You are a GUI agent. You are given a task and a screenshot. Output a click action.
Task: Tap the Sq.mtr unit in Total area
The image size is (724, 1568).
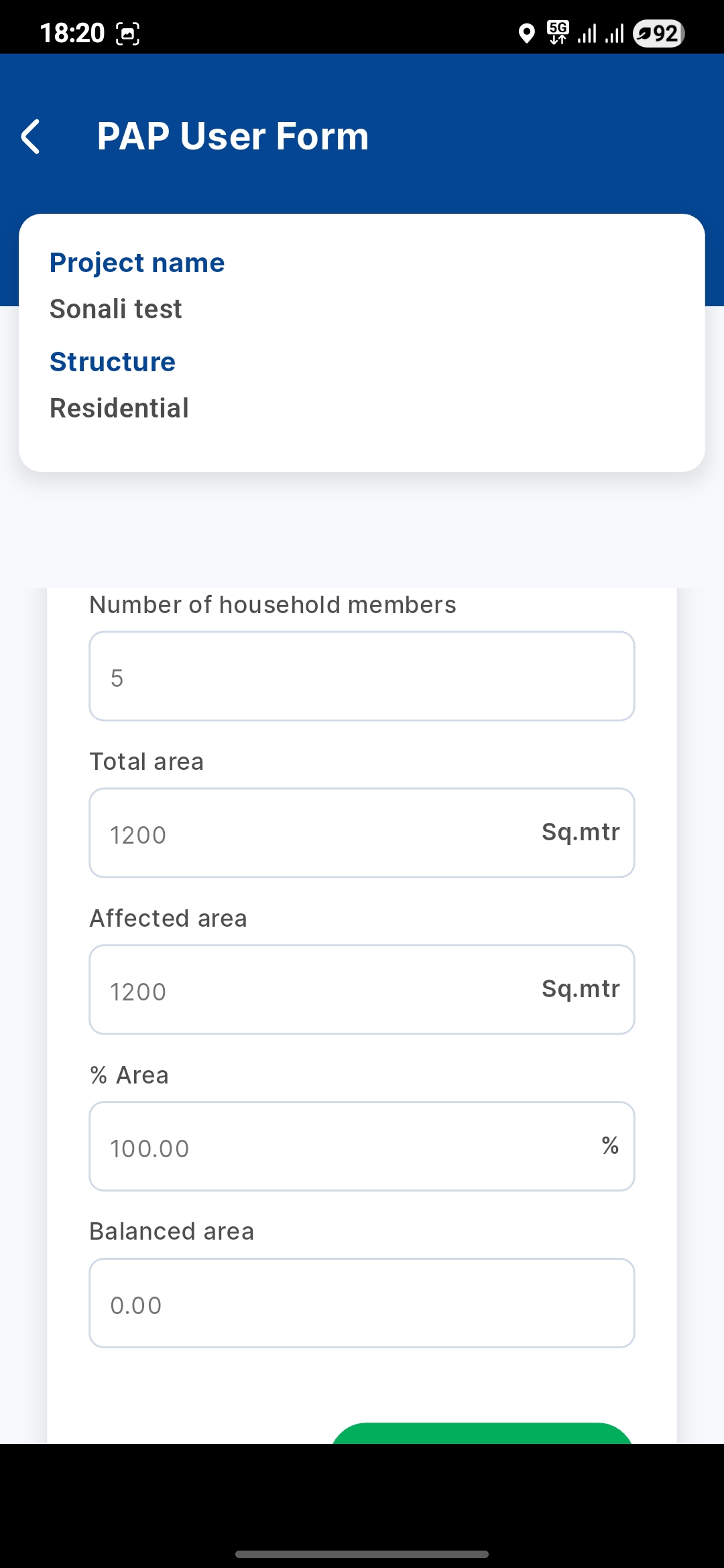581,832
